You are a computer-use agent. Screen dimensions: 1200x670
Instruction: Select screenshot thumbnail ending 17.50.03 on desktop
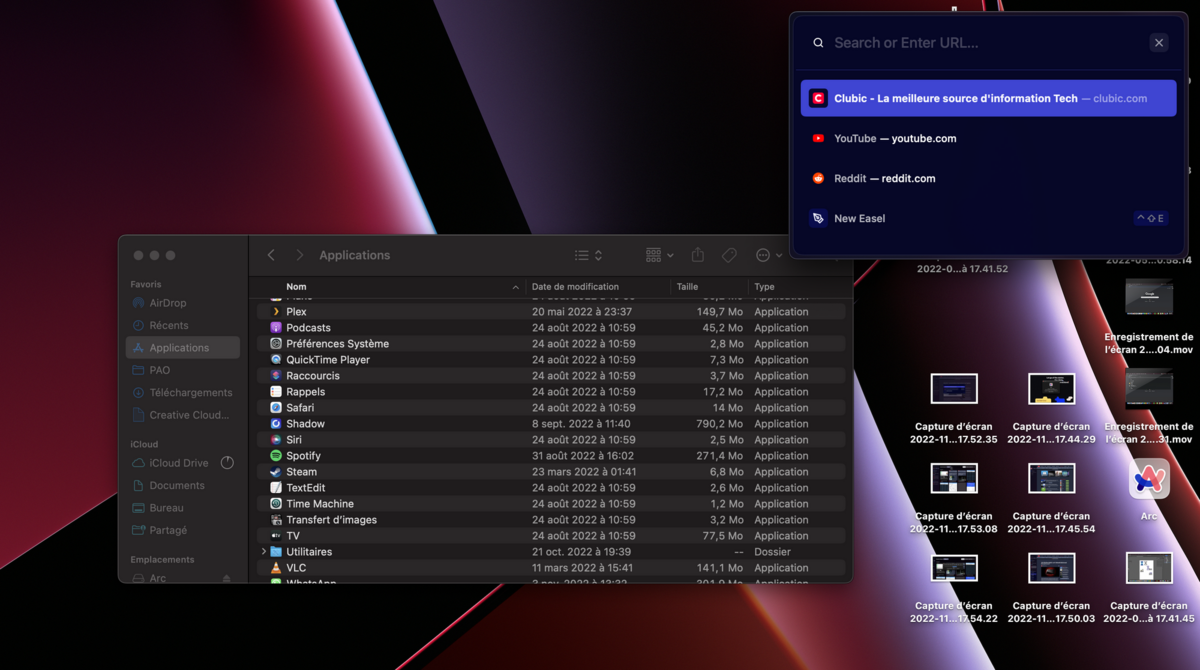[x=1051, y=568]
